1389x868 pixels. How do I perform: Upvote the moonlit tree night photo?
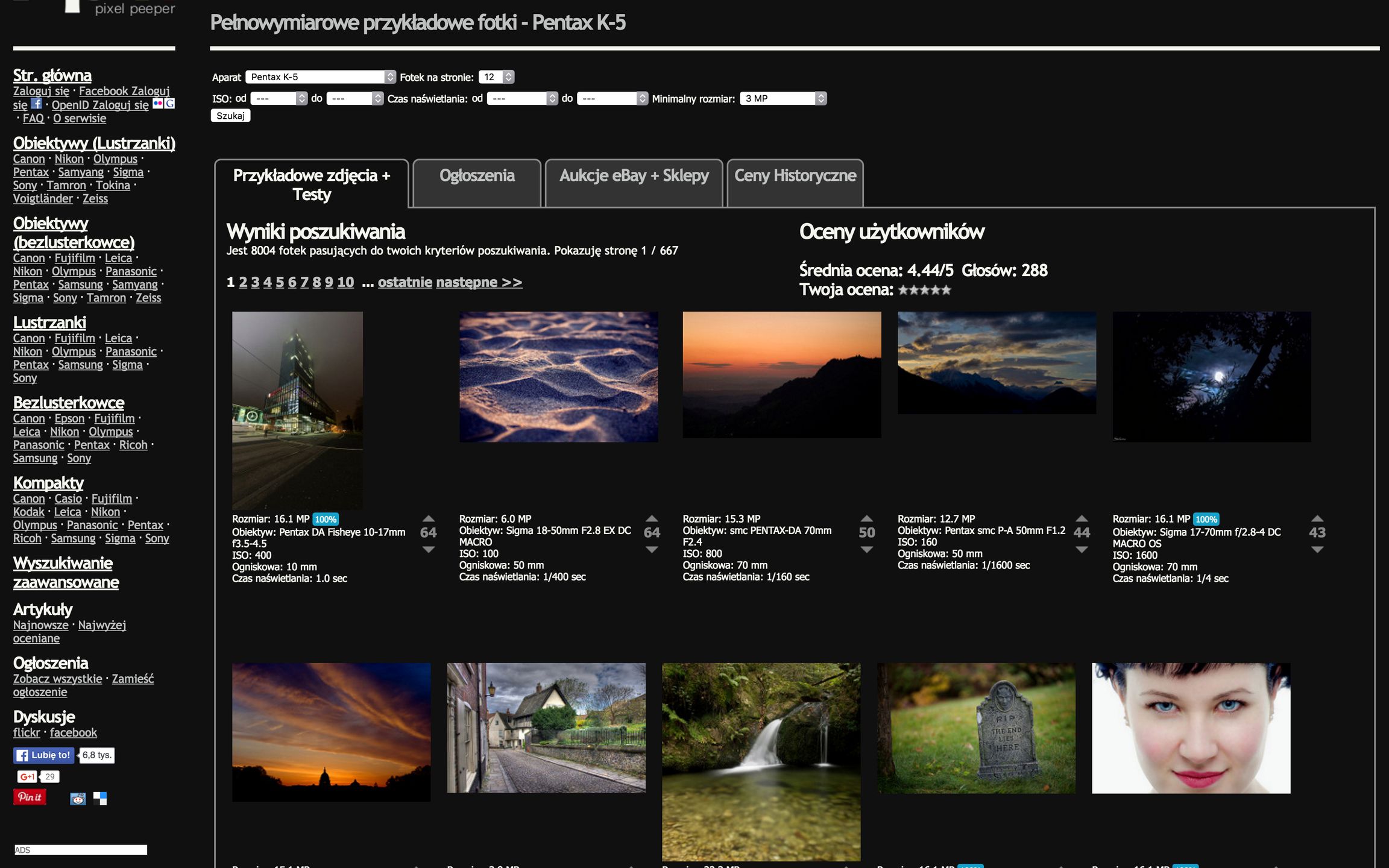pyautogui.click(x=1317, y=518)
